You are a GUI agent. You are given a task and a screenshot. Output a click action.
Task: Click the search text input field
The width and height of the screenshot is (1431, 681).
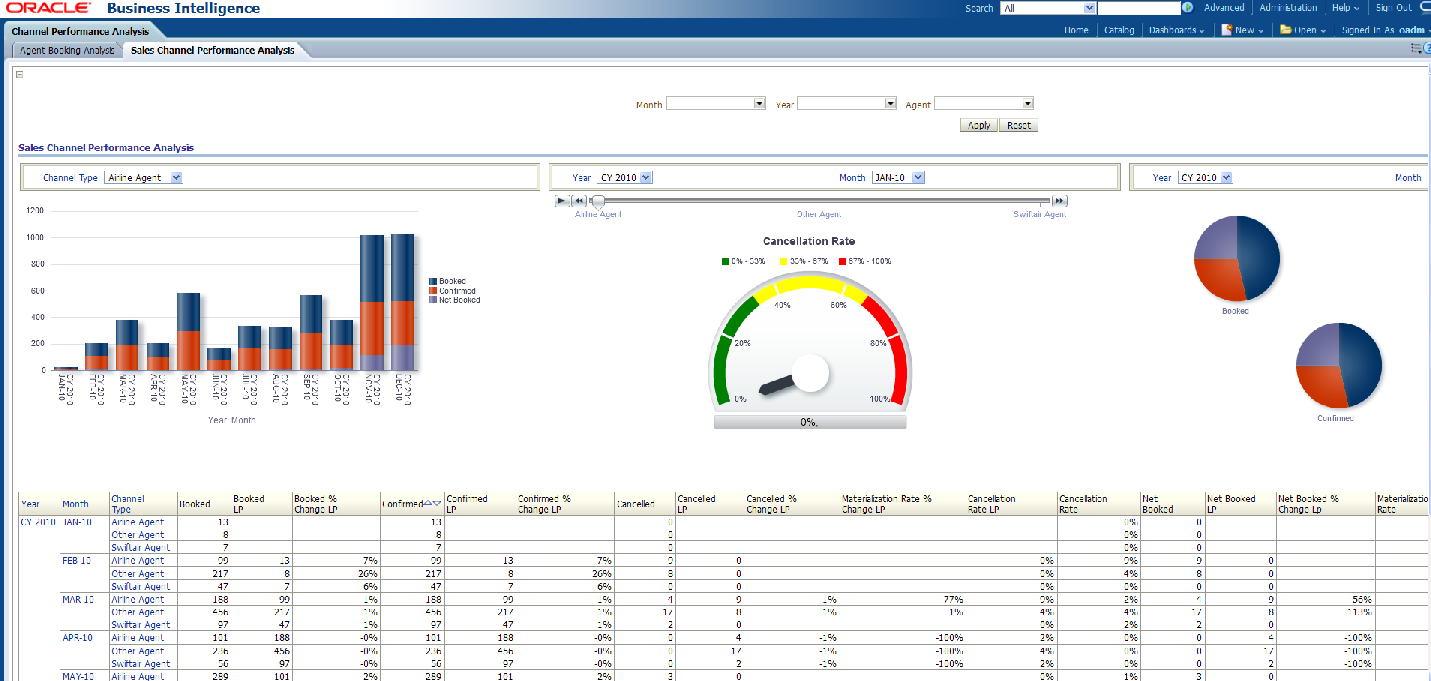pyautogui.click(x=1138, y=8)
